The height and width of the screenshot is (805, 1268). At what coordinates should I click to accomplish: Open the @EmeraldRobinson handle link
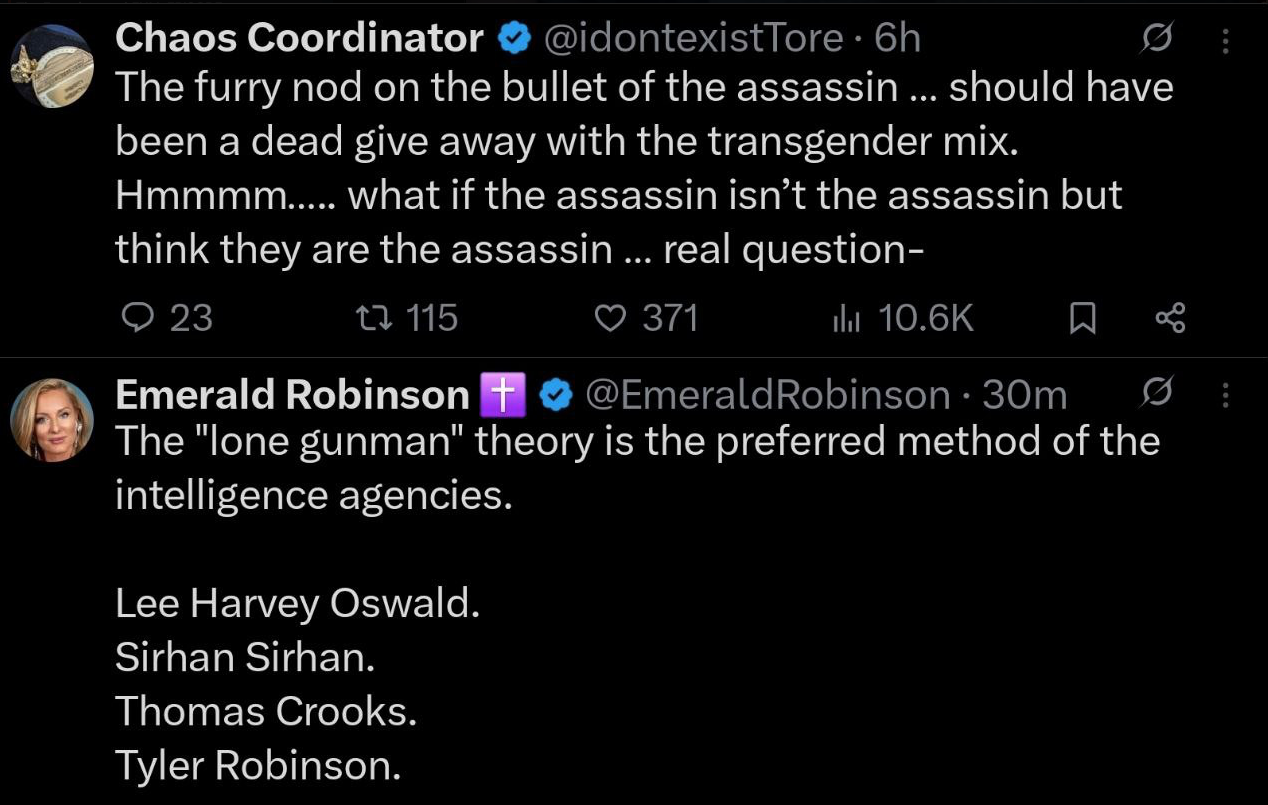pos(766,395)
